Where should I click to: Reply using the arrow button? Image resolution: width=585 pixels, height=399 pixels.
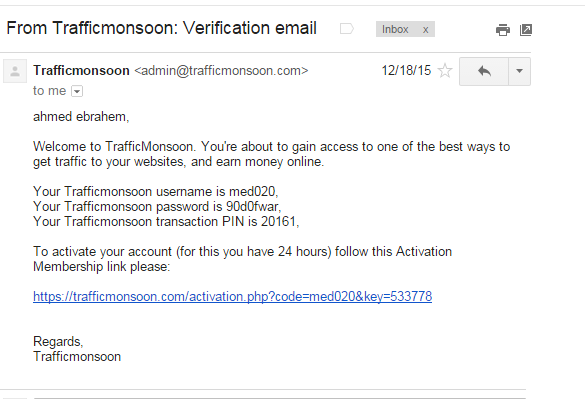pyautogui.click(x=484, y=71)
